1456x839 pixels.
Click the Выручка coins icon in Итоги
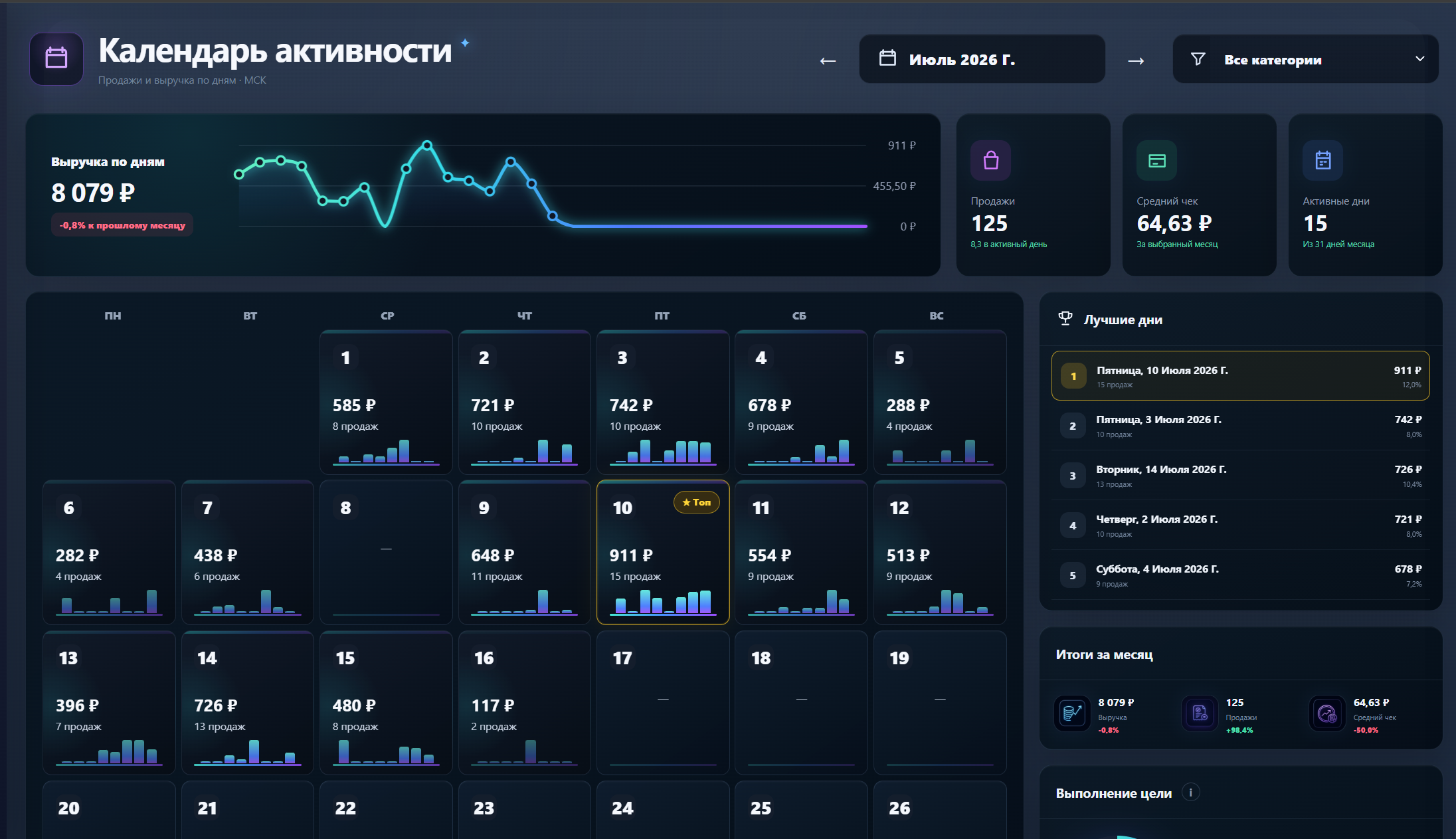[x=1072, y=713]
